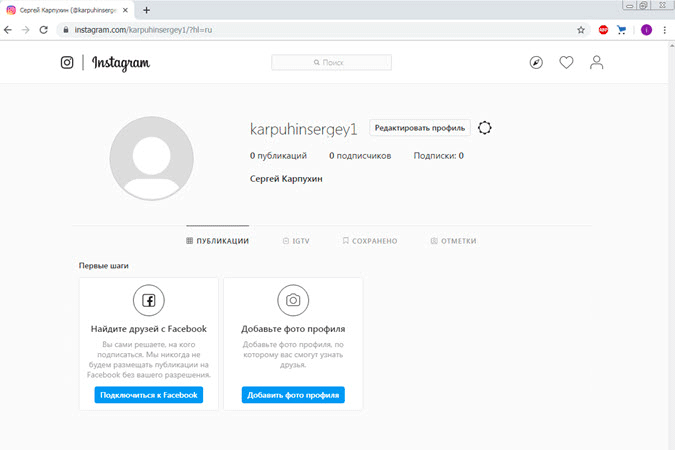The width and height of the screenshot is (675, 450).
Task: Click the gray default profile avatar
Action: point(152,158)
